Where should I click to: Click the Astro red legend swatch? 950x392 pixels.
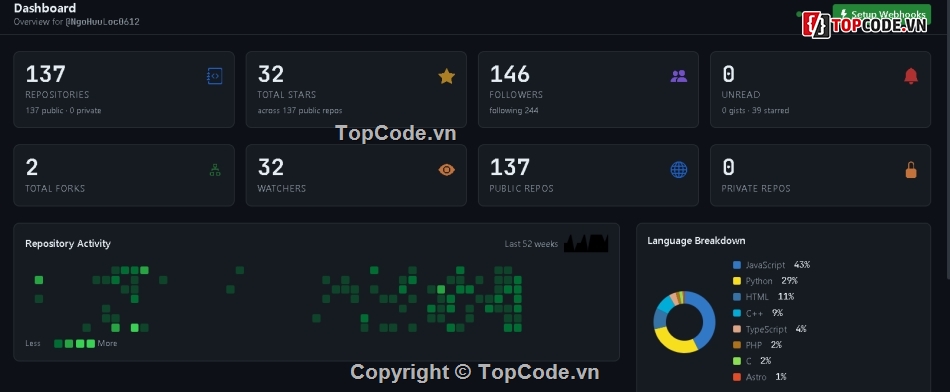pos(737,377)
